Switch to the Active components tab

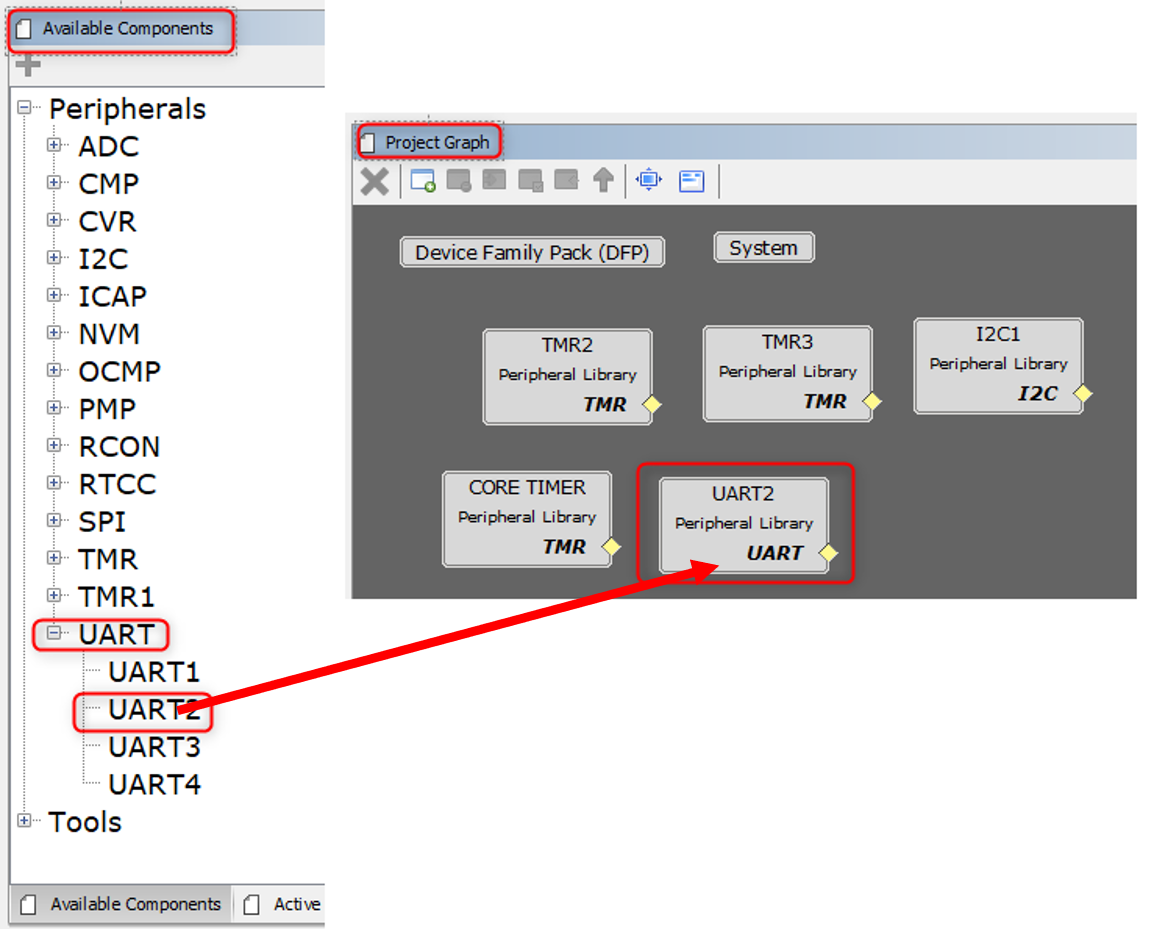(285, 904)
